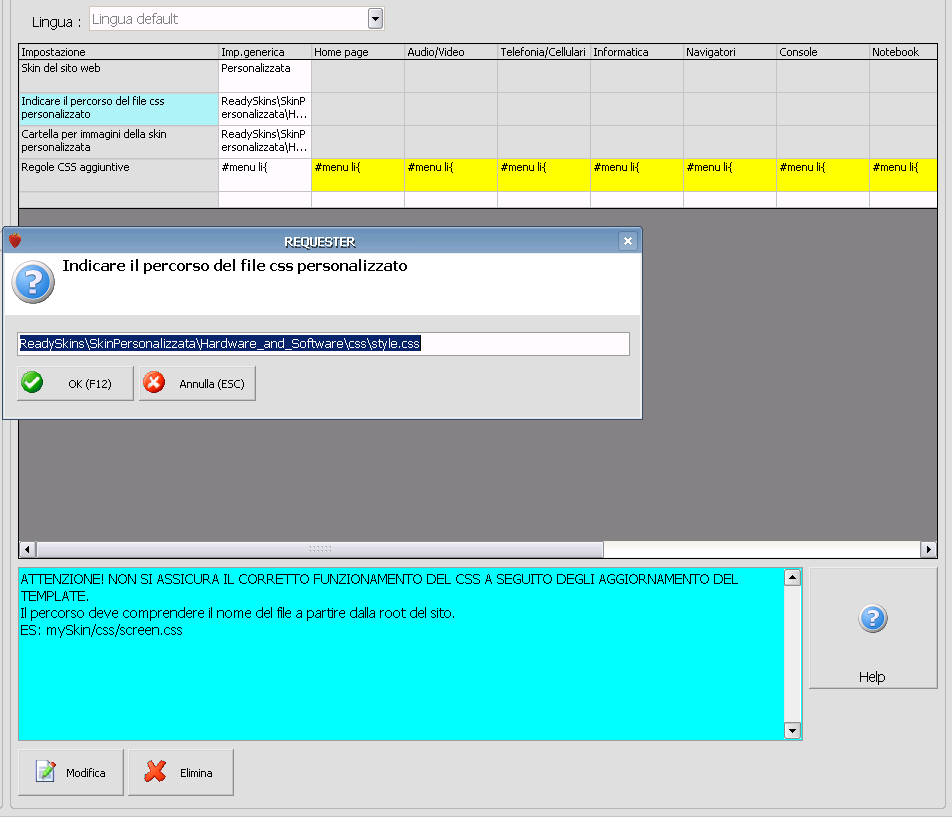Click the Lingua dropdown arrow

375,19
